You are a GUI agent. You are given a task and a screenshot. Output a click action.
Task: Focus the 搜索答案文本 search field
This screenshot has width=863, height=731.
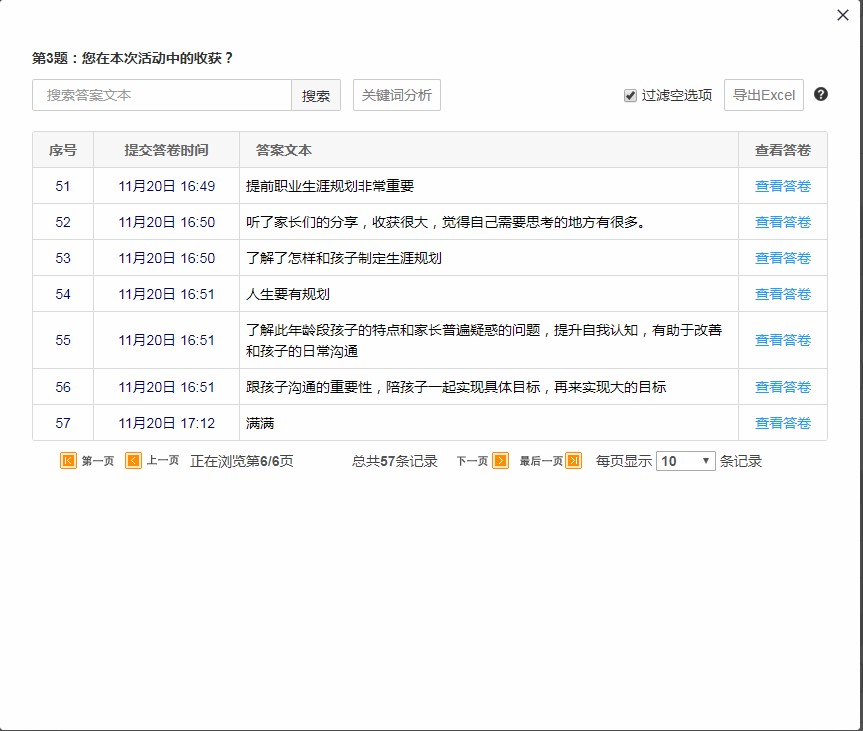[162, 95]
